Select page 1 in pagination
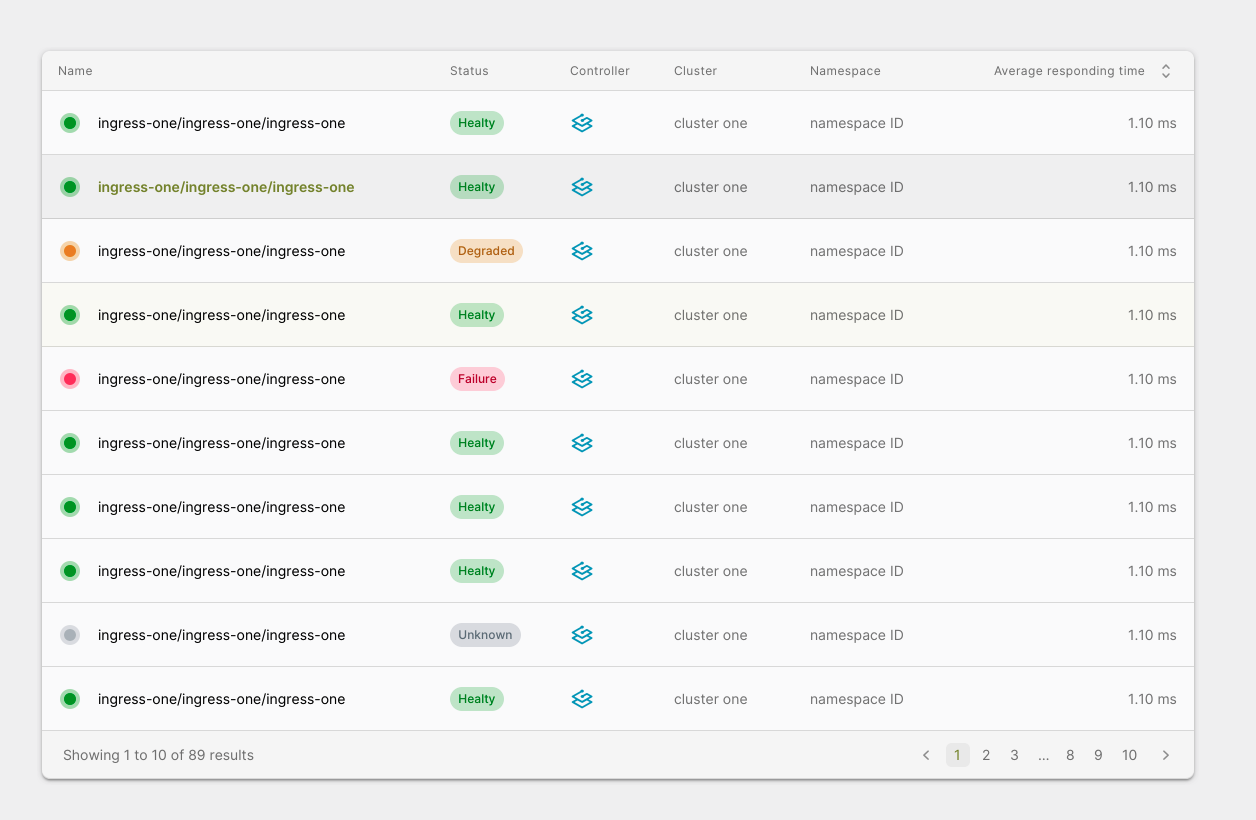 click(958, 755)
